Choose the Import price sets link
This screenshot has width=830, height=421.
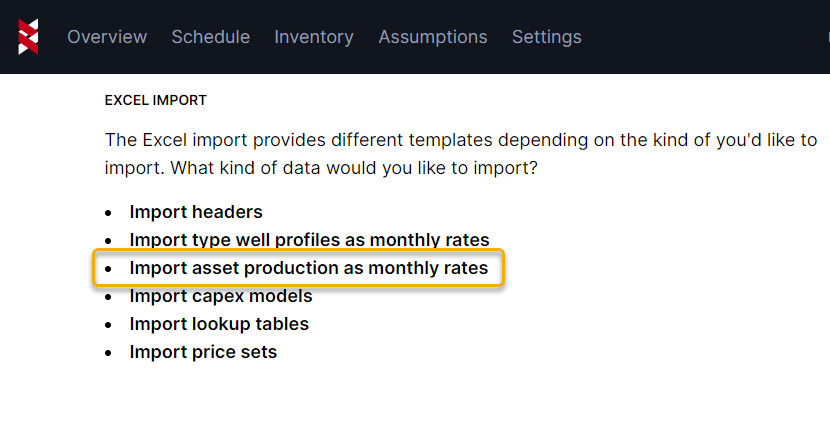click(x=203, y=352)
